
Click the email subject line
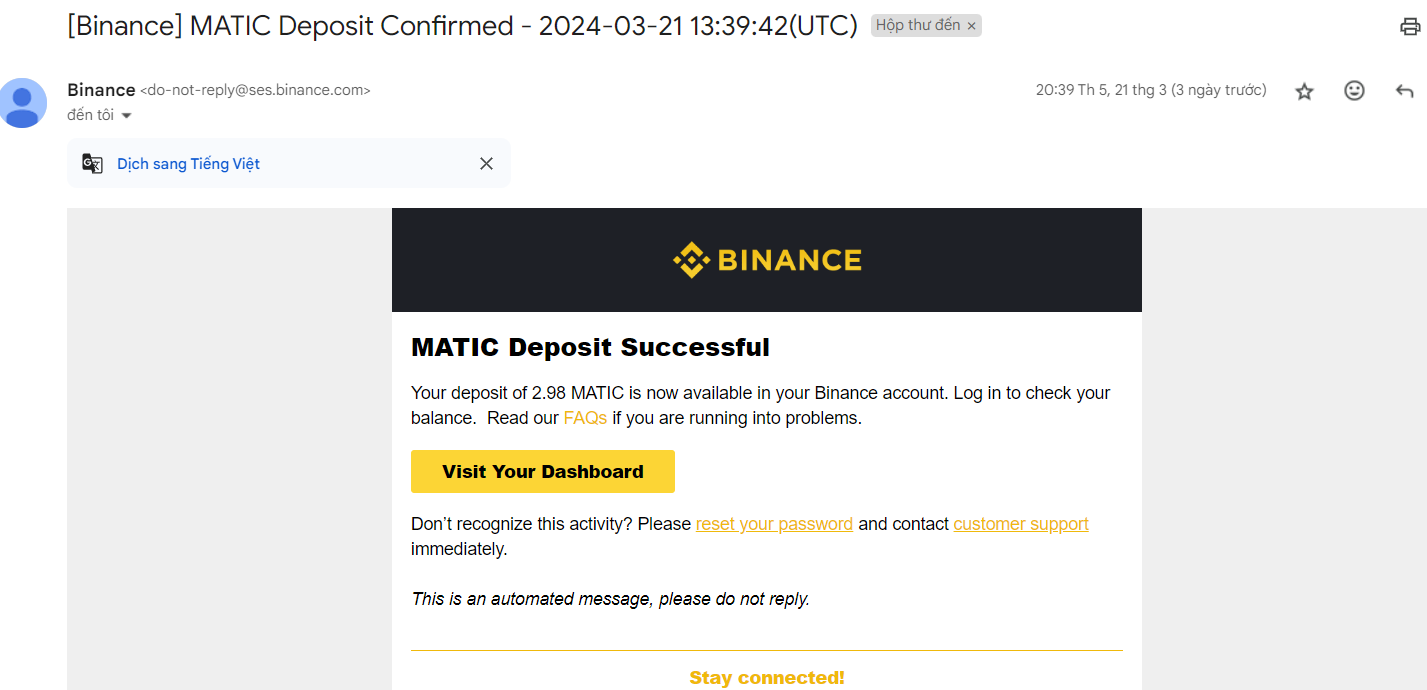(462, 26)
